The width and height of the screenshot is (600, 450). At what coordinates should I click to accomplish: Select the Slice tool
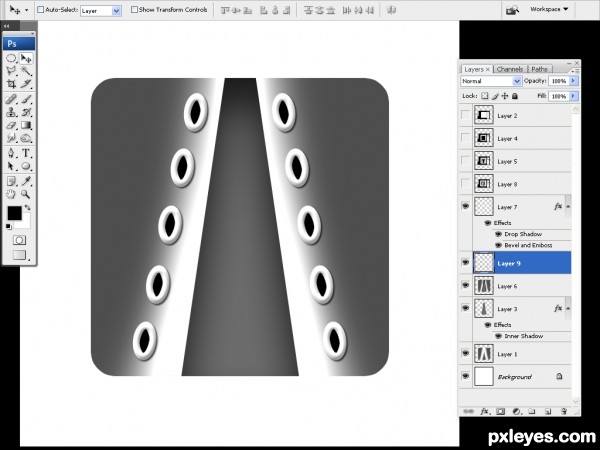pyautogui.click(x=26, y=83)
